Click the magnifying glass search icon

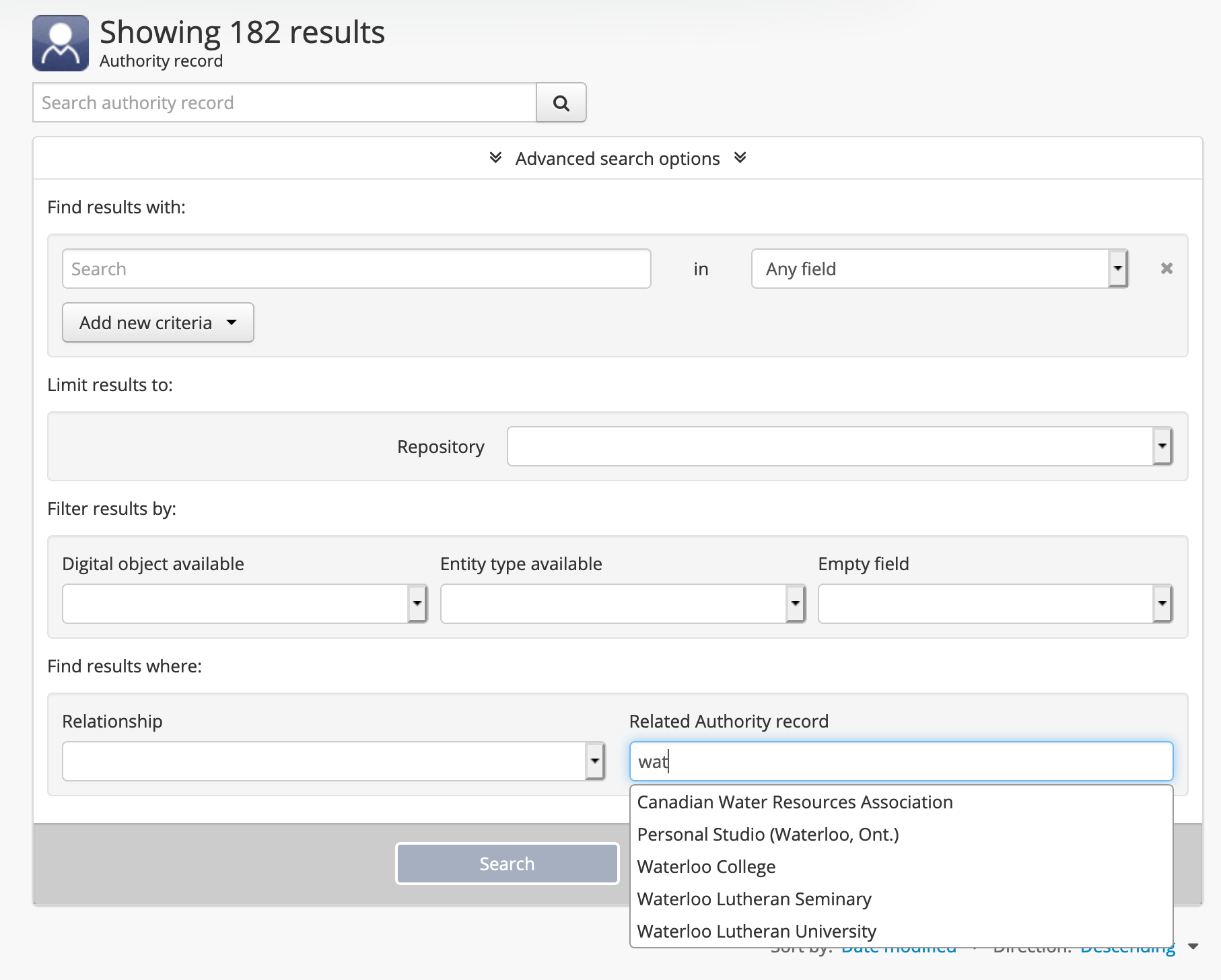point(561,103)
